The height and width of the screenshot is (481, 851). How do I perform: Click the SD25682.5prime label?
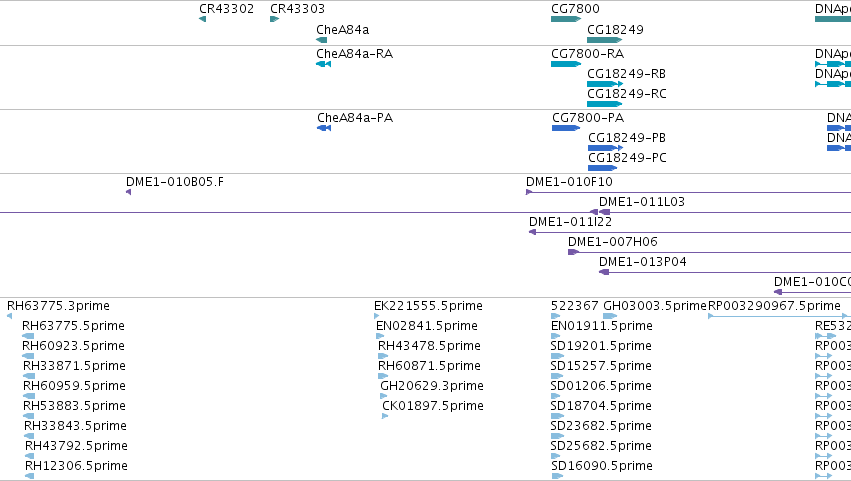tap(601, 446)
